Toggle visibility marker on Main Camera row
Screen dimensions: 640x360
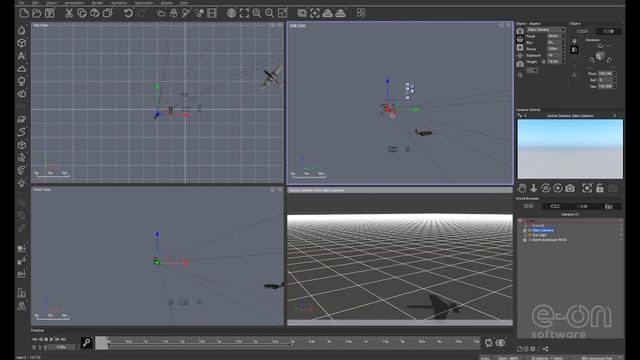[621, 230]
